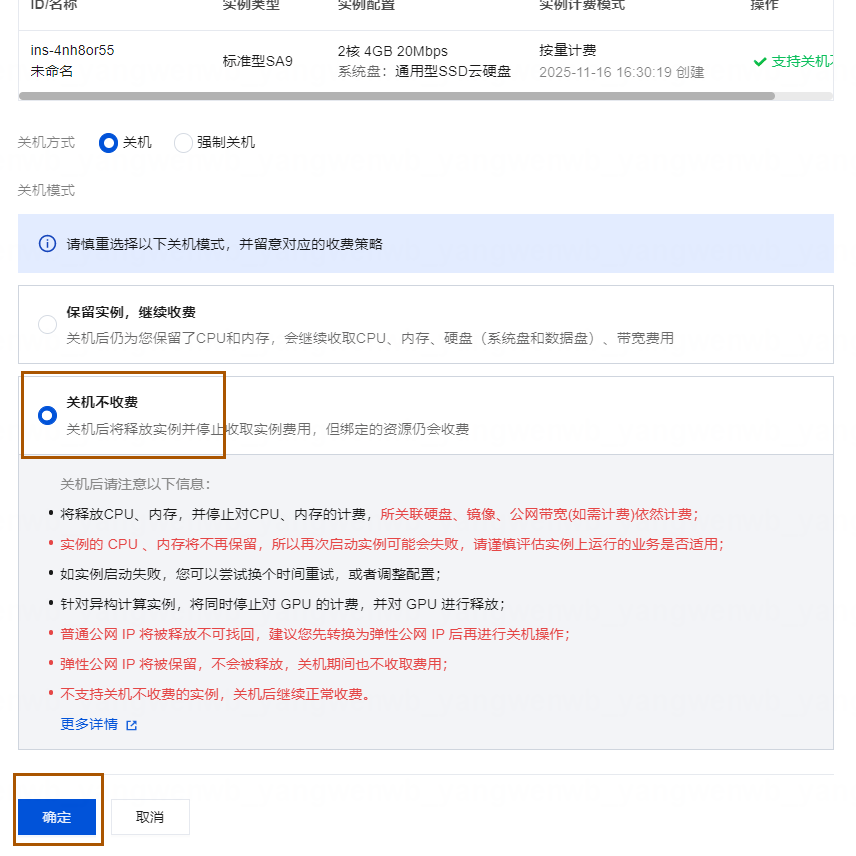Click the 请慎重选择以下关机模式 notice text
The height and width of the screenshot is (856, 856).
tap(224, 244)
